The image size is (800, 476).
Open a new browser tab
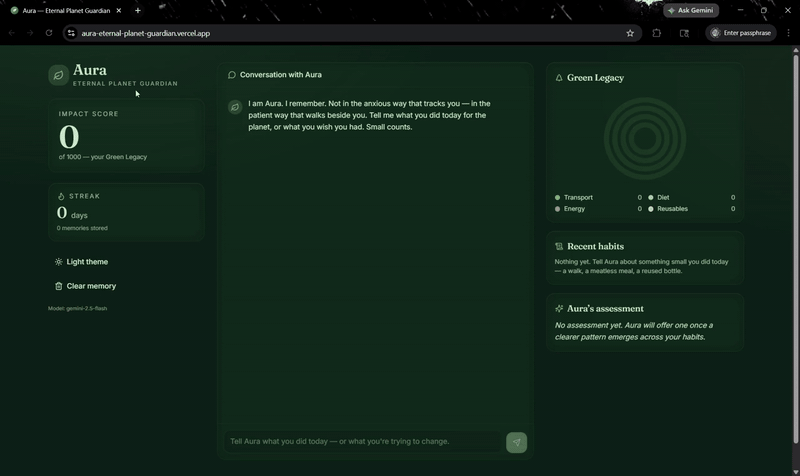pyautogui.click(x=137, y=10)
